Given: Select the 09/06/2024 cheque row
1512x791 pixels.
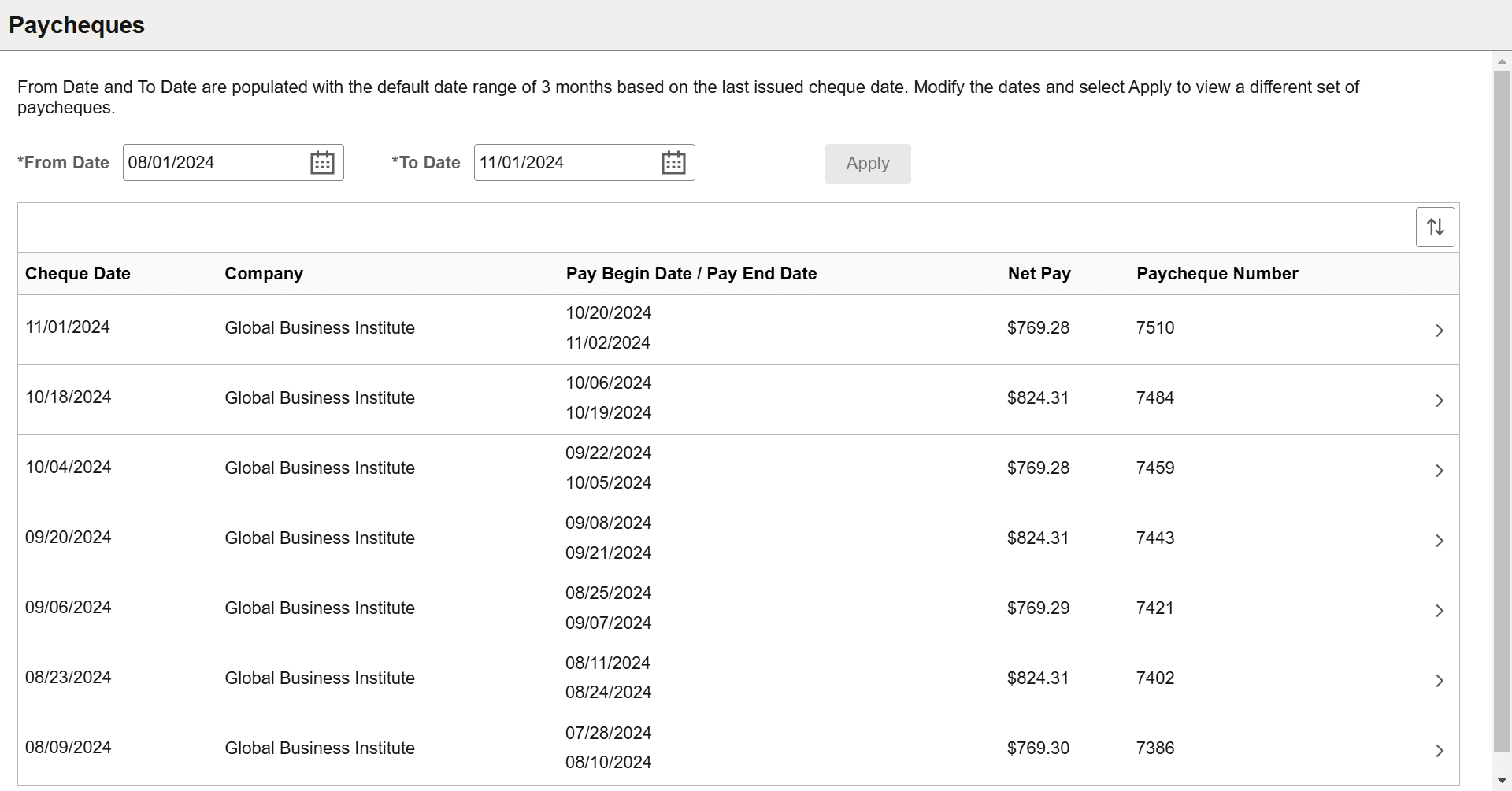Looking at the screenshot, I should (x=738, y=610).
